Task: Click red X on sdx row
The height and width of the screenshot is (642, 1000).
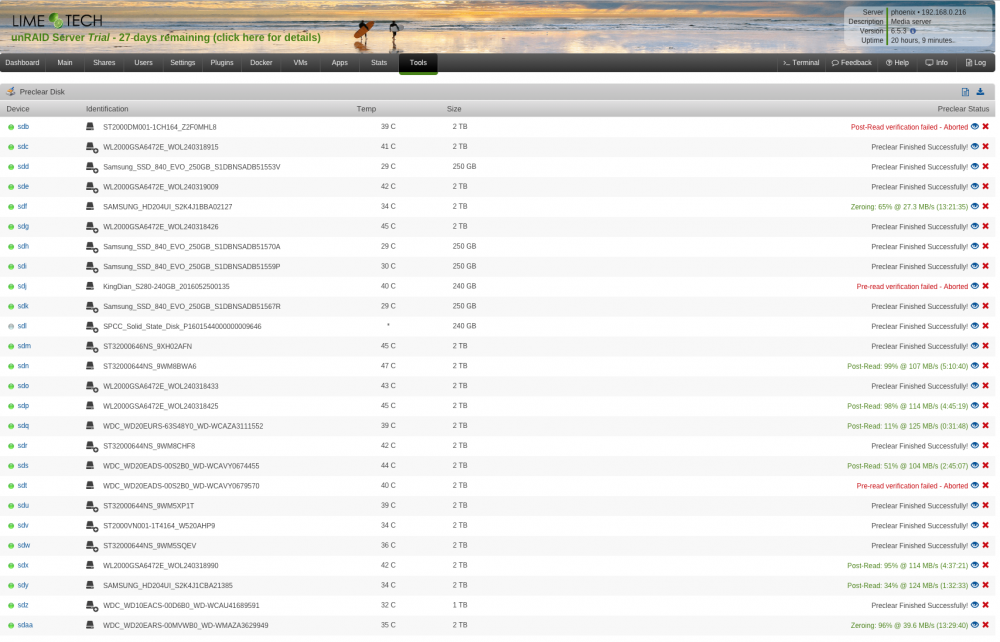Action: [x=985, y=565]
